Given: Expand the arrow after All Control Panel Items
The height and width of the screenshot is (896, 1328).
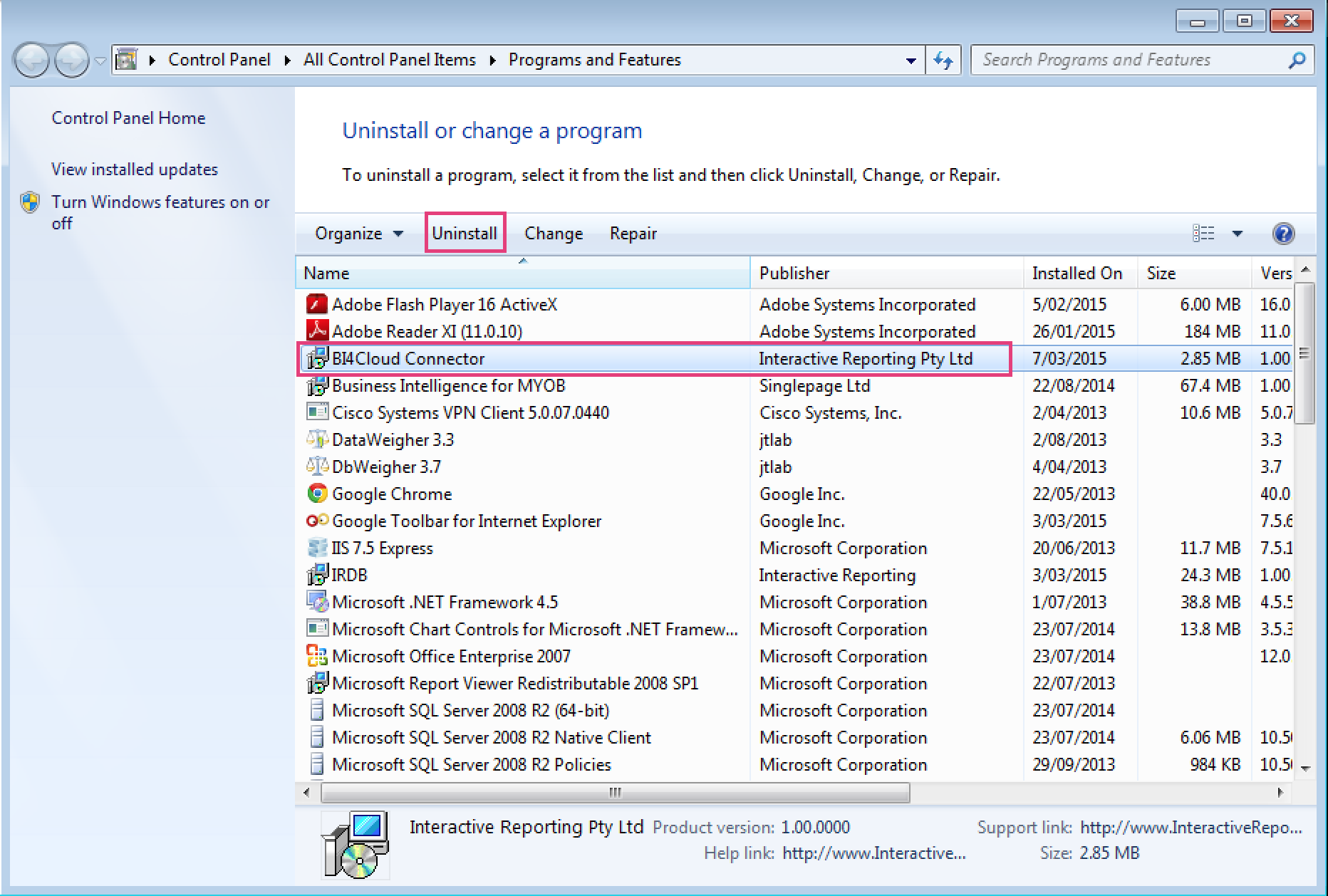Looking at the screenshot, I should click(x=492, y=61).
